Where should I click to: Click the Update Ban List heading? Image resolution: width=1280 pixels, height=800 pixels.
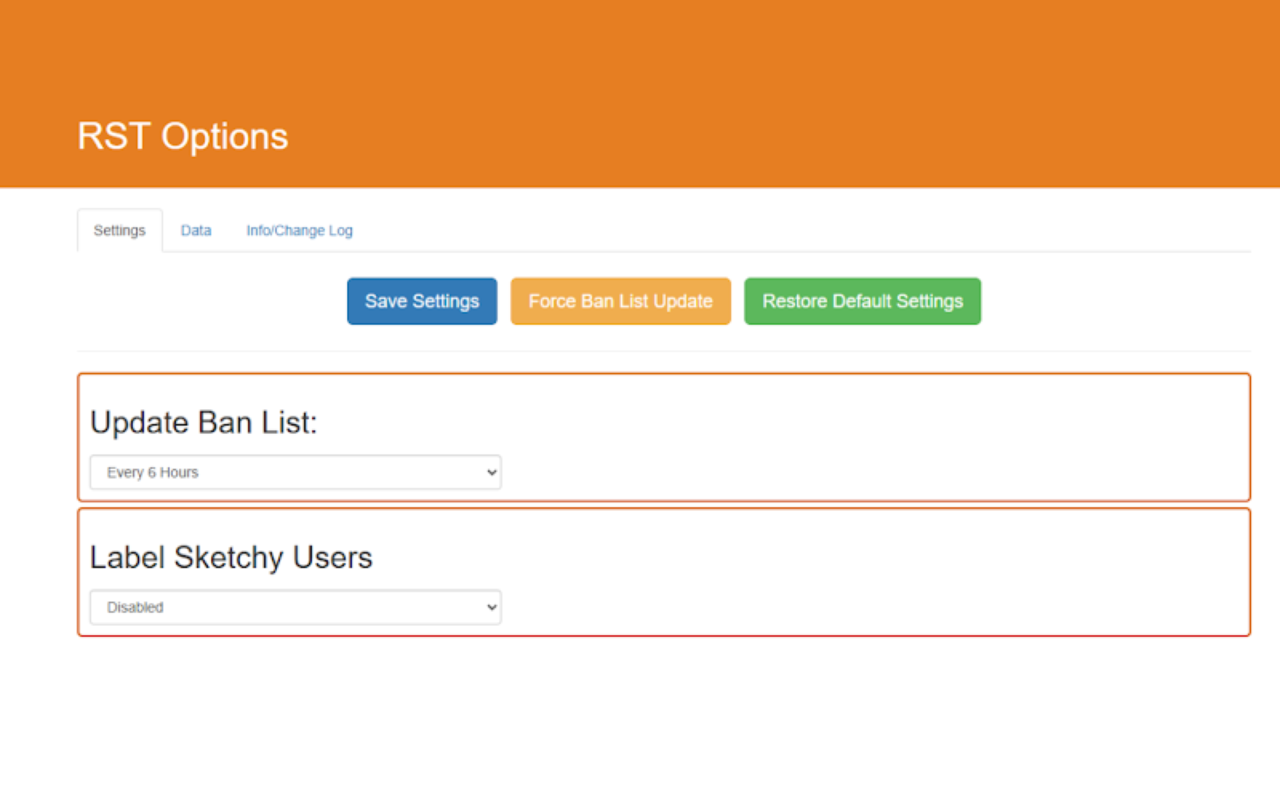(203, 423)
